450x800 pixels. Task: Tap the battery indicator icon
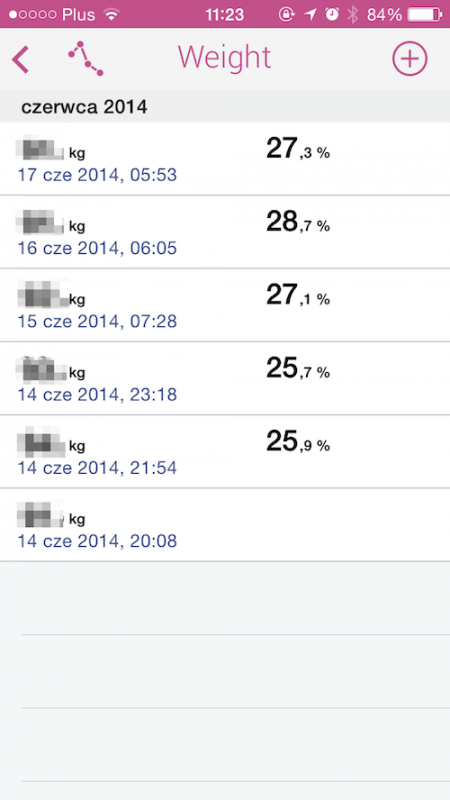point(424,14)
